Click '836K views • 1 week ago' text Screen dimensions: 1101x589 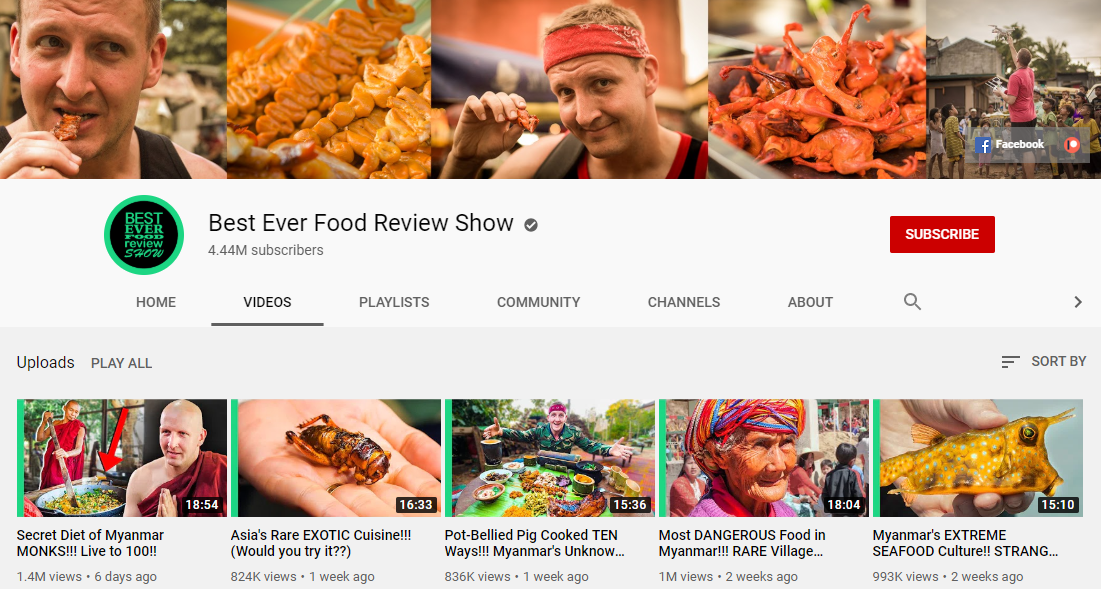tap(517, 576)
